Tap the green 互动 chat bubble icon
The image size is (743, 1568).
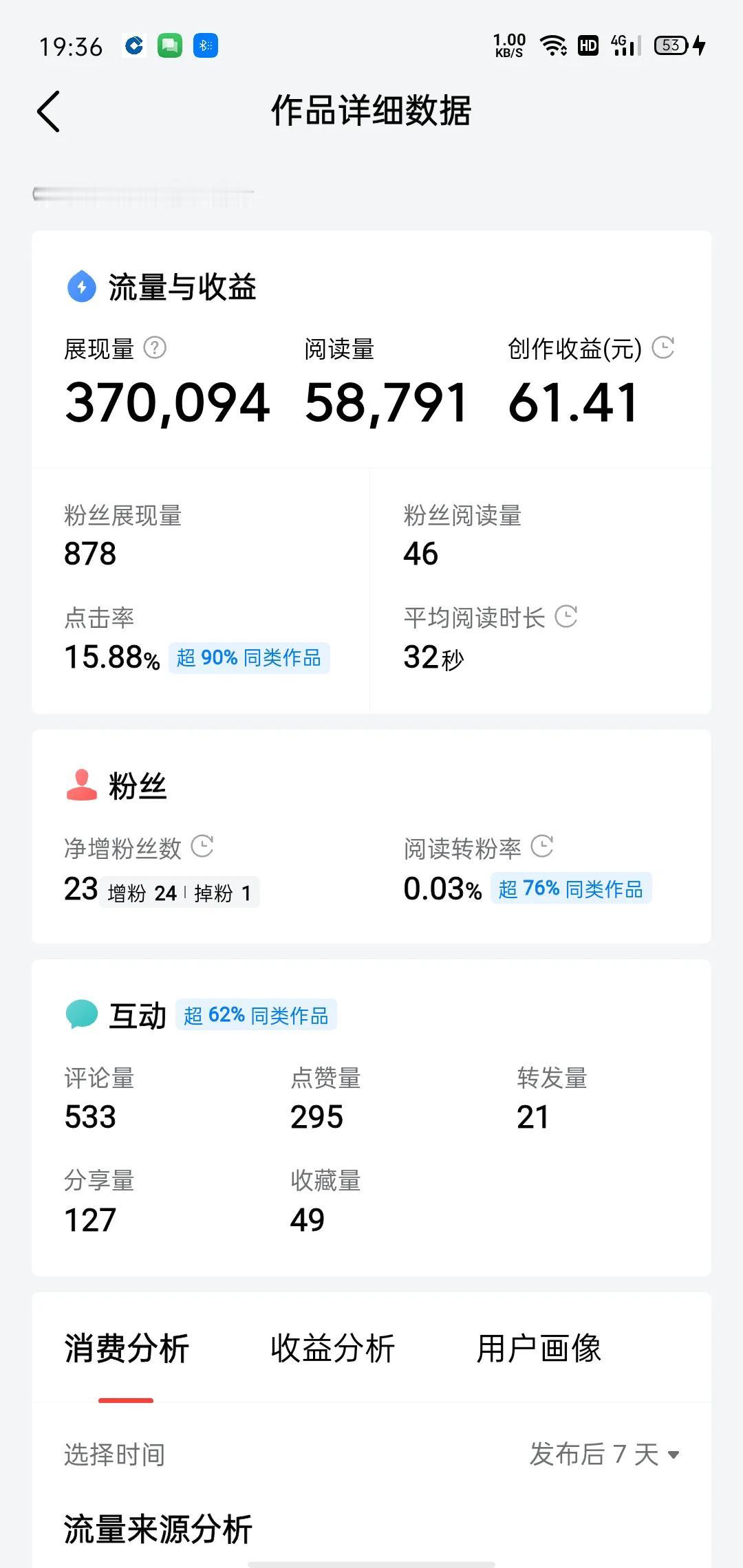82,1014
